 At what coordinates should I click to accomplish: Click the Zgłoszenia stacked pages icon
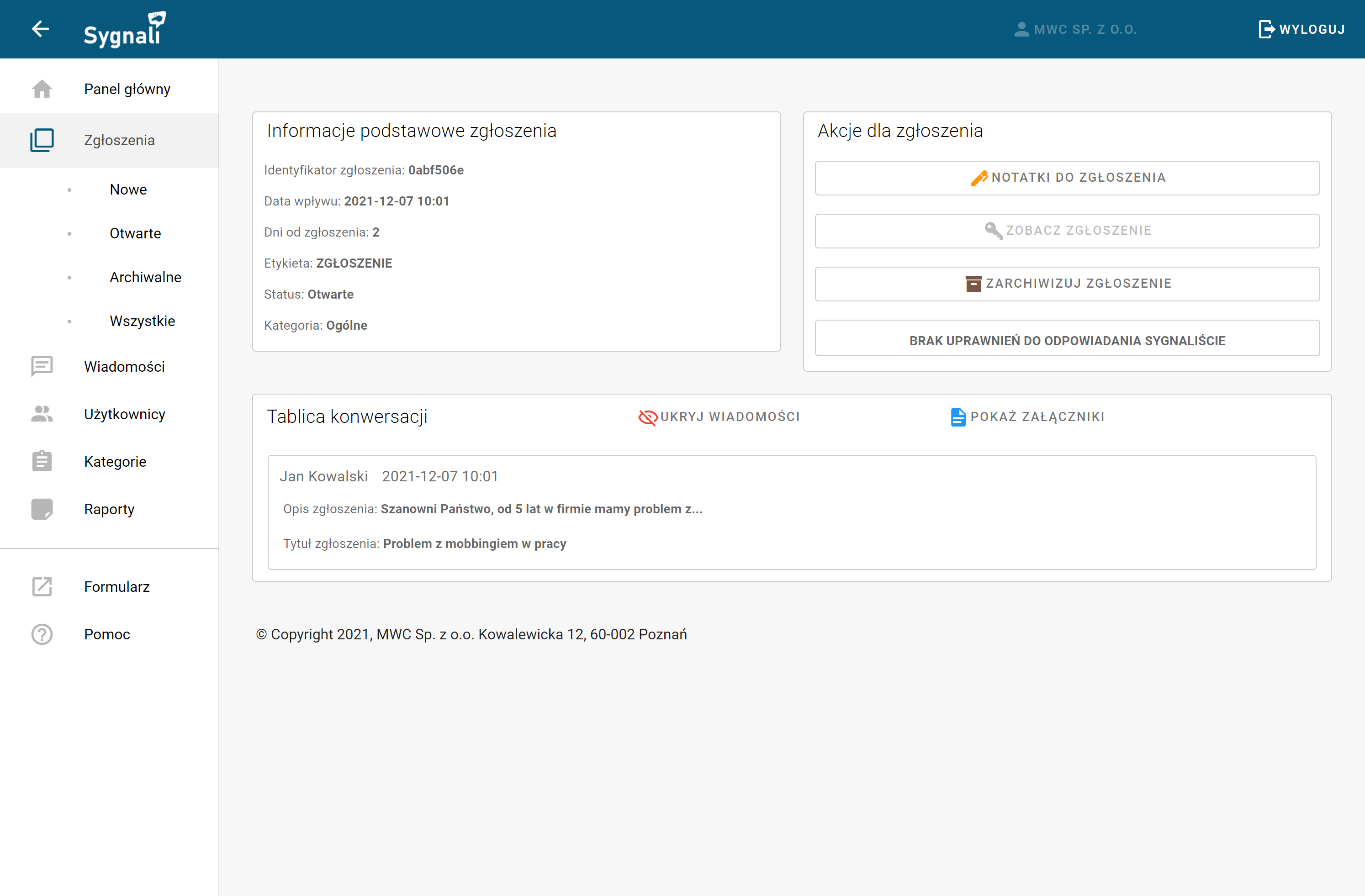(42, 140)
